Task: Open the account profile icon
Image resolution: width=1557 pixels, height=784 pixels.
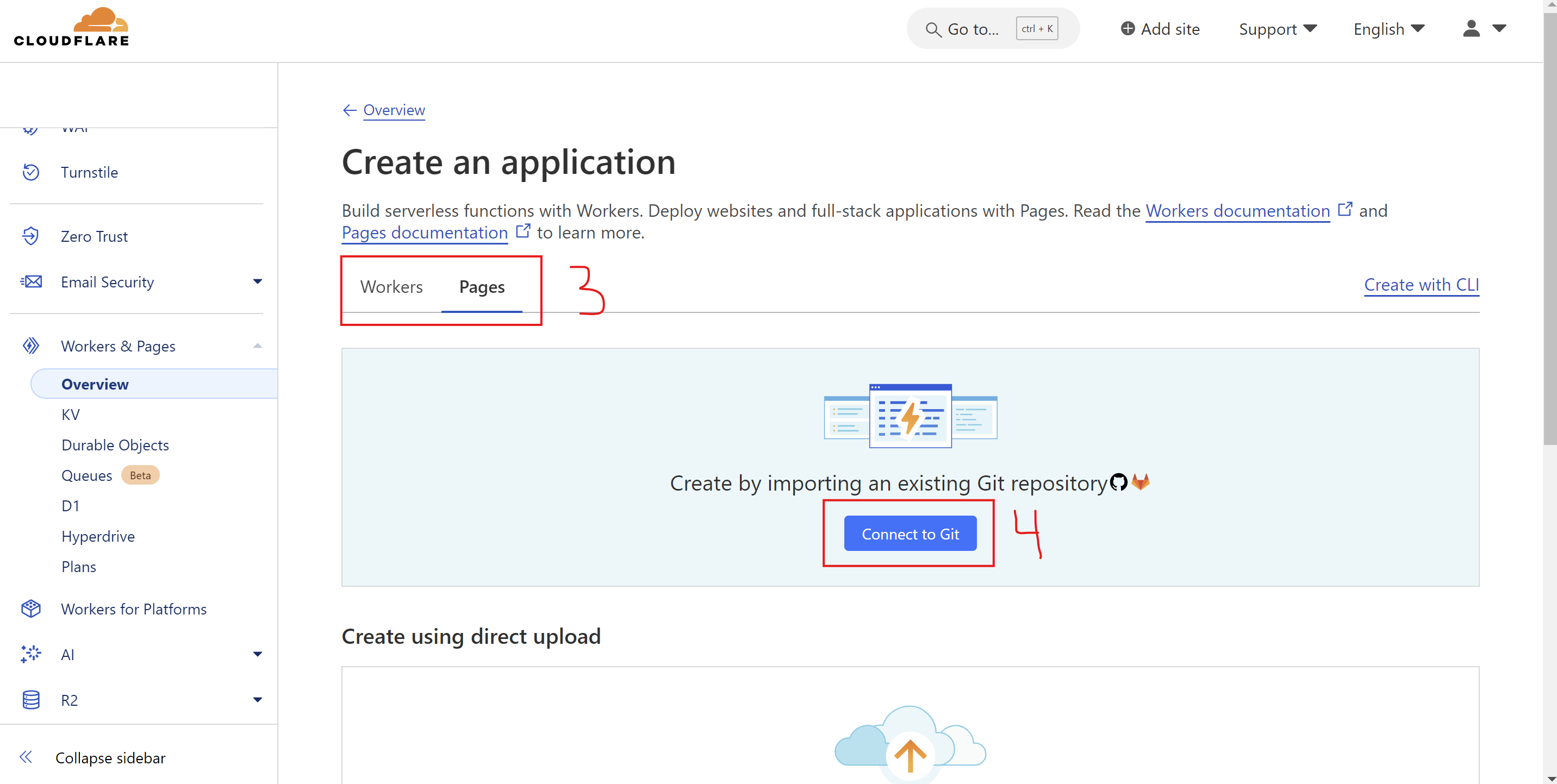Action: 1471,28
